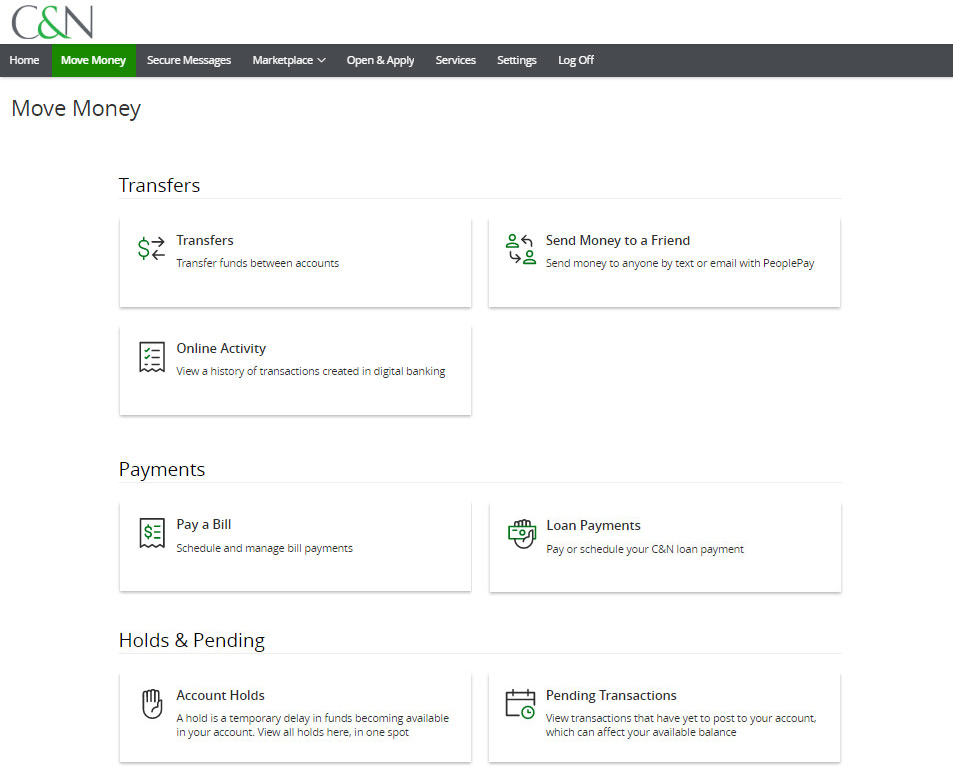Click the Payments section heading
The image size is (953, 775).
pos(162,469)
